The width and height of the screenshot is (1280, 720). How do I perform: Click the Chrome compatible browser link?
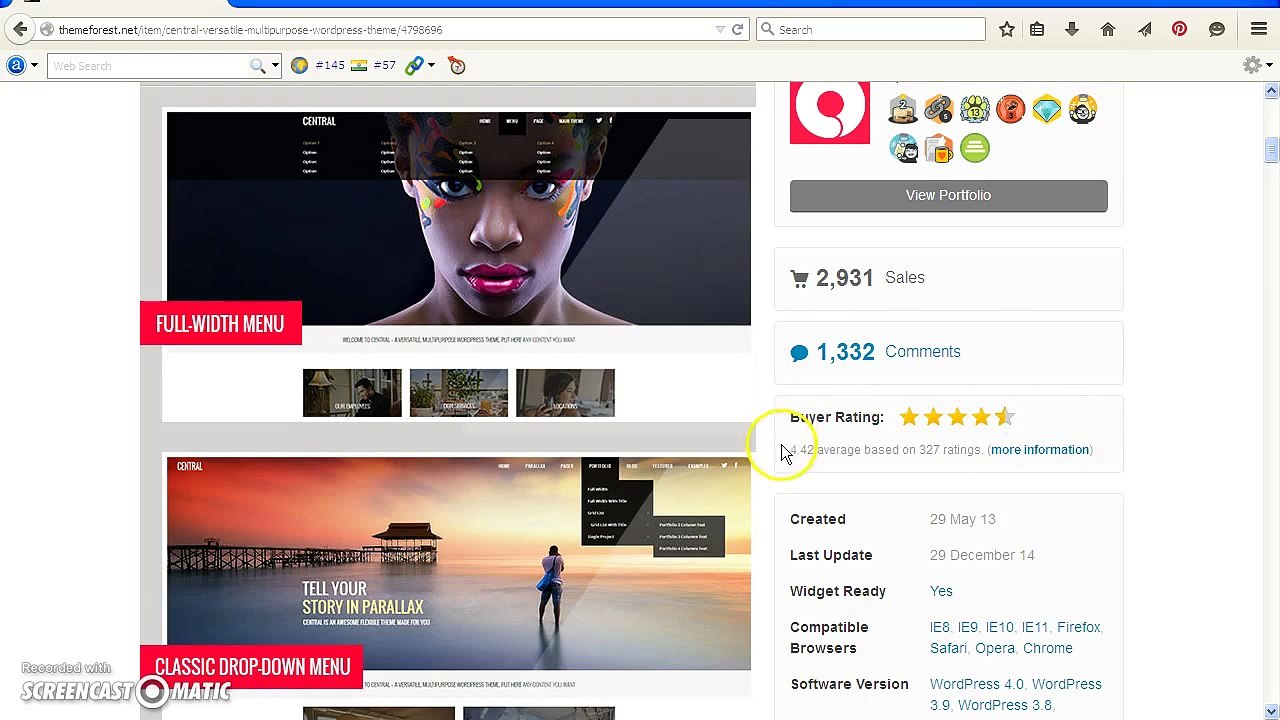pyautogui.click(x=1048, y=648)
